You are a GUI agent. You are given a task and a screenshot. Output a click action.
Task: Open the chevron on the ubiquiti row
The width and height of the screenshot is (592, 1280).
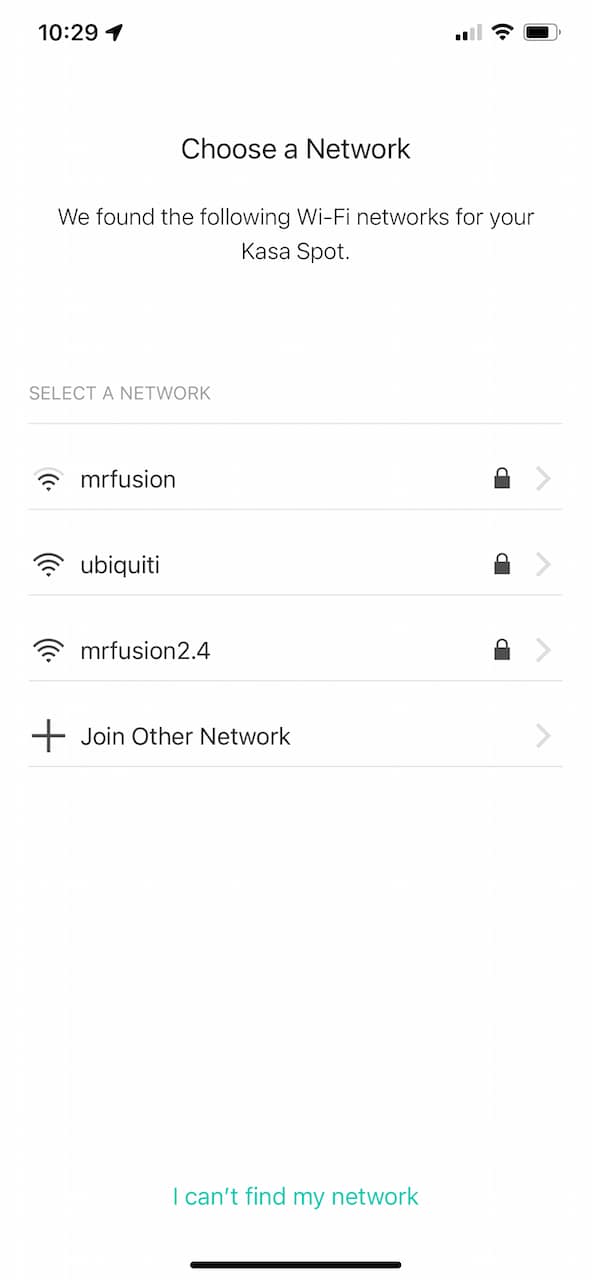coord(543,566)
